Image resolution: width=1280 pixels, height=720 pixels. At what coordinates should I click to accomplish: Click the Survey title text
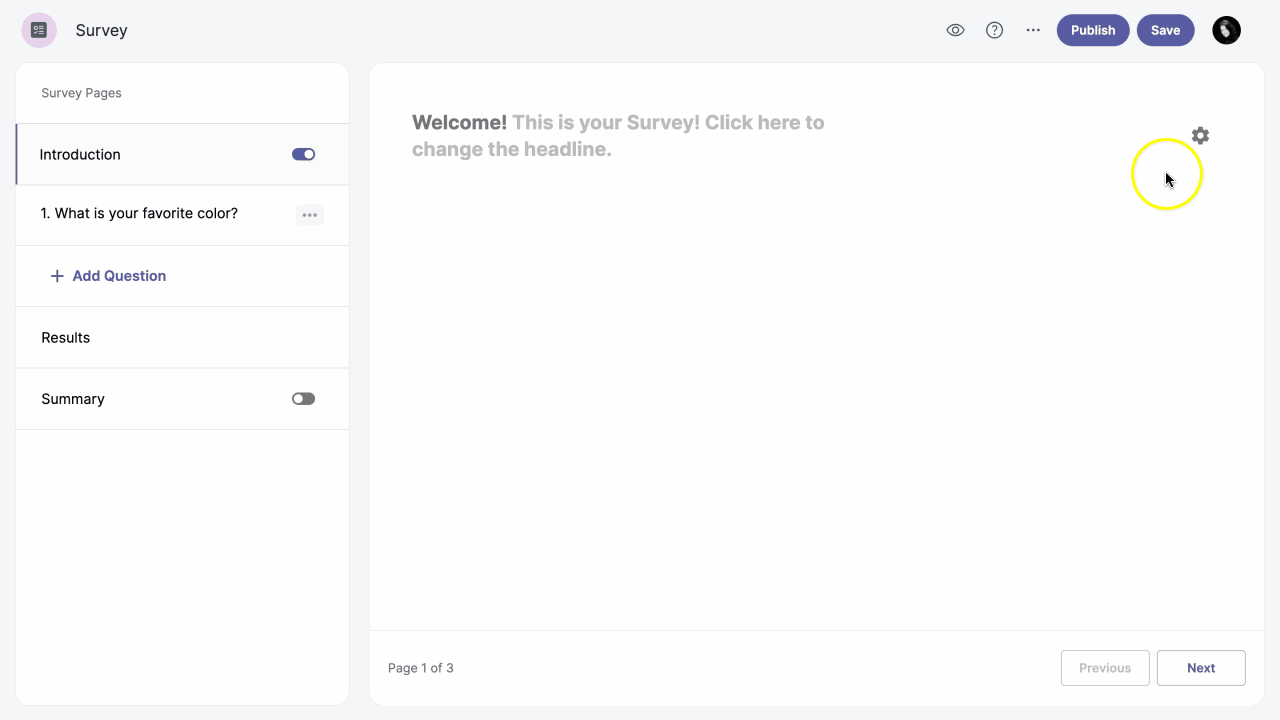[x=101, y=30]
